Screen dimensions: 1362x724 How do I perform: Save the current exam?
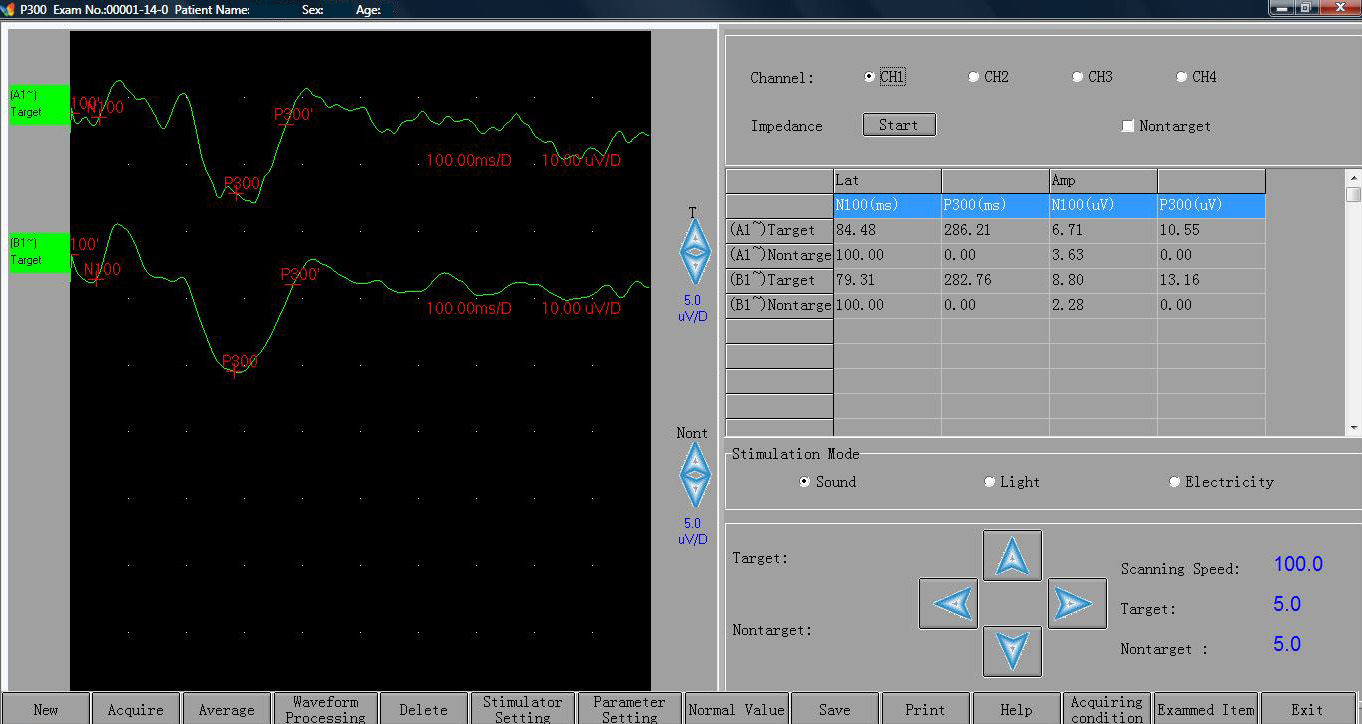click(x=835, y=709)
